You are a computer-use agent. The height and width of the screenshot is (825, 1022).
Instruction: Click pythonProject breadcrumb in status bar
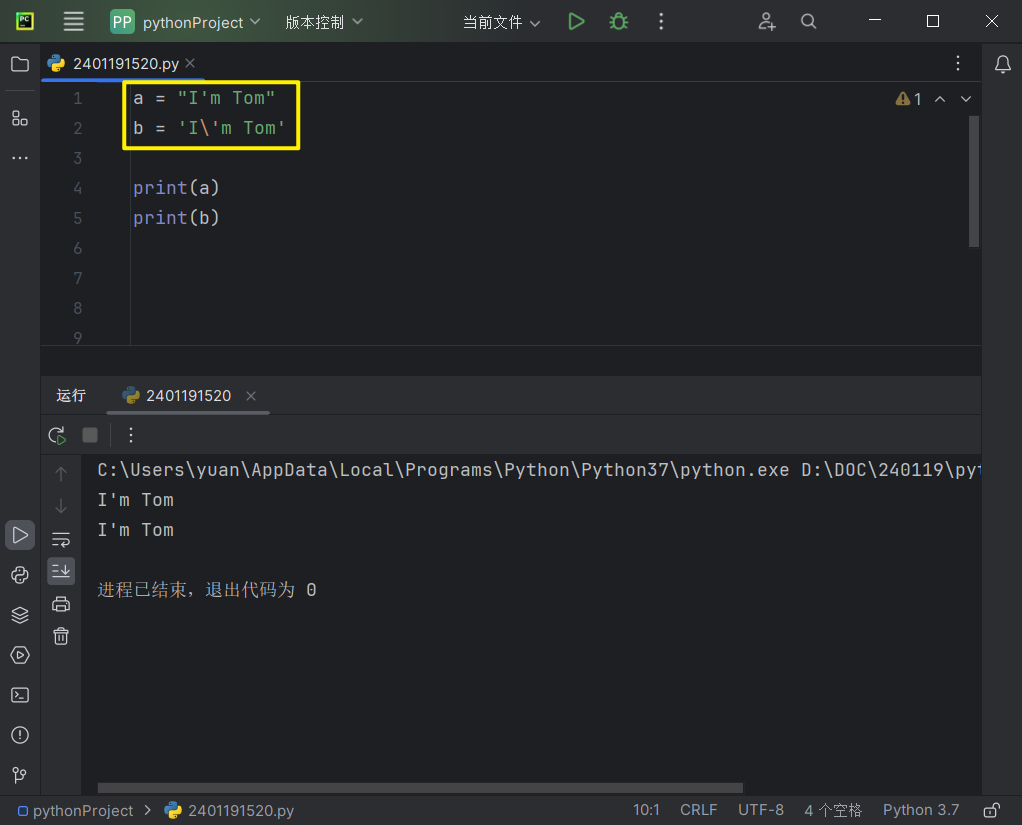click(x=76, y=811)
